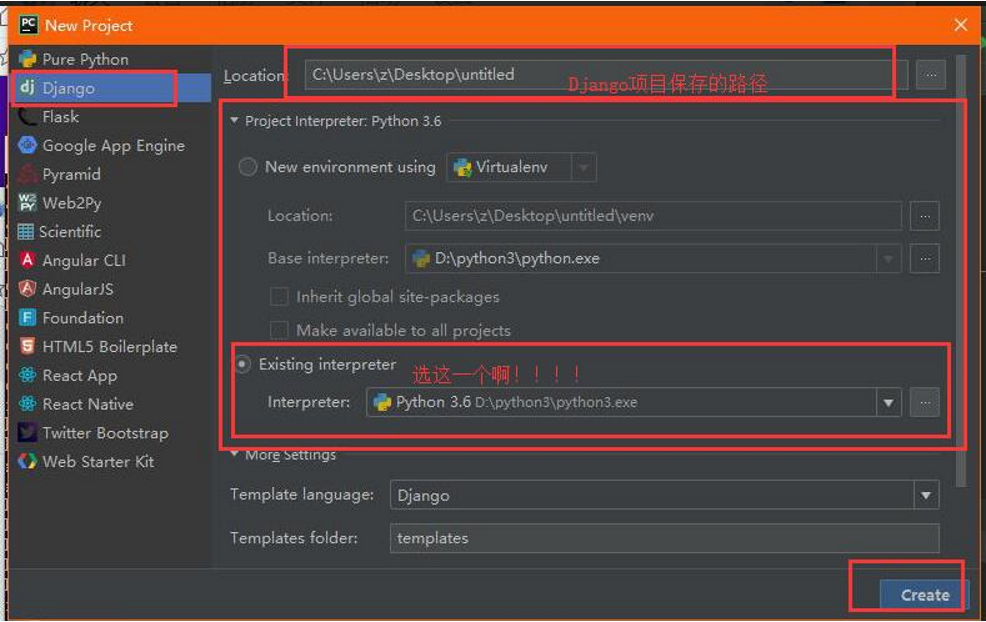Close the New Project dialog
This screenshot has height=622, width=986.
(960, 25)
